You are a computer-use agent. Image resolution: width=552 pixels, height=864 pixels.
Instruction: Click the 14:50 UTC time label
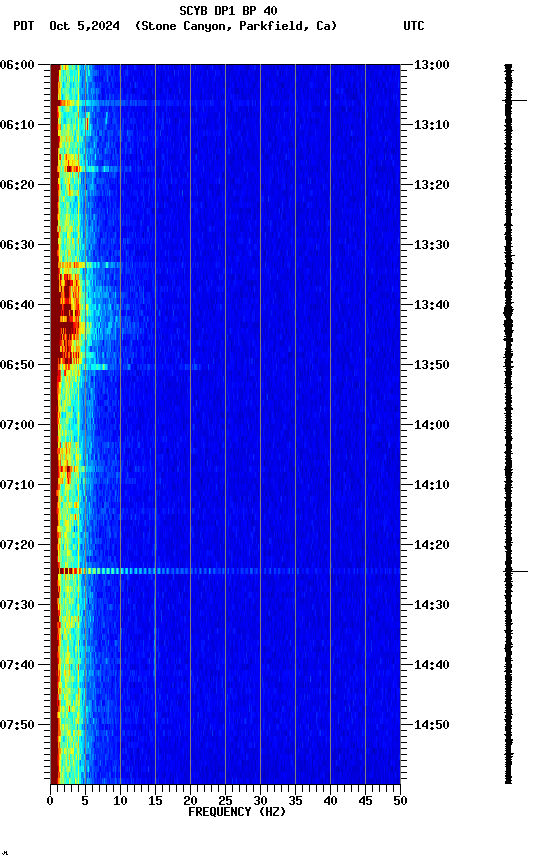coord(431,725)
